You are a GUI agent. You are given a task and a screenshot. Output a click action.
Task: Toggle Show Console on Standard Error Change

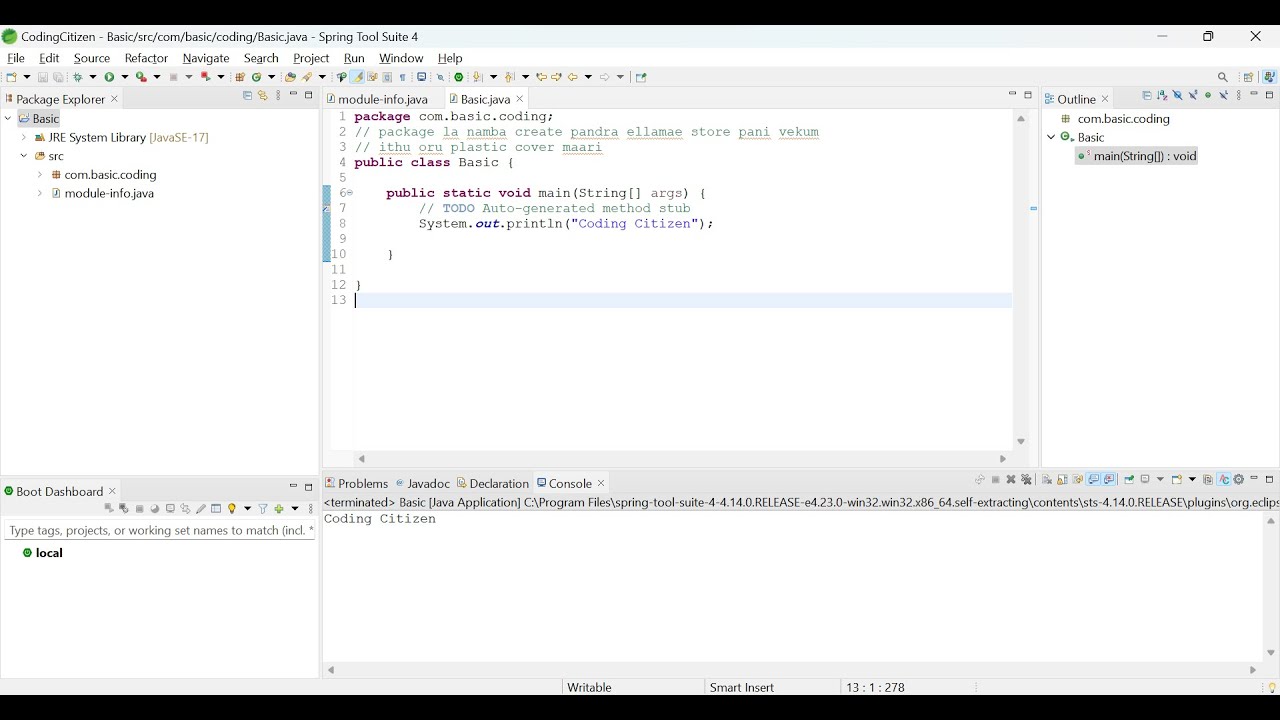(x=1109, y=480)
